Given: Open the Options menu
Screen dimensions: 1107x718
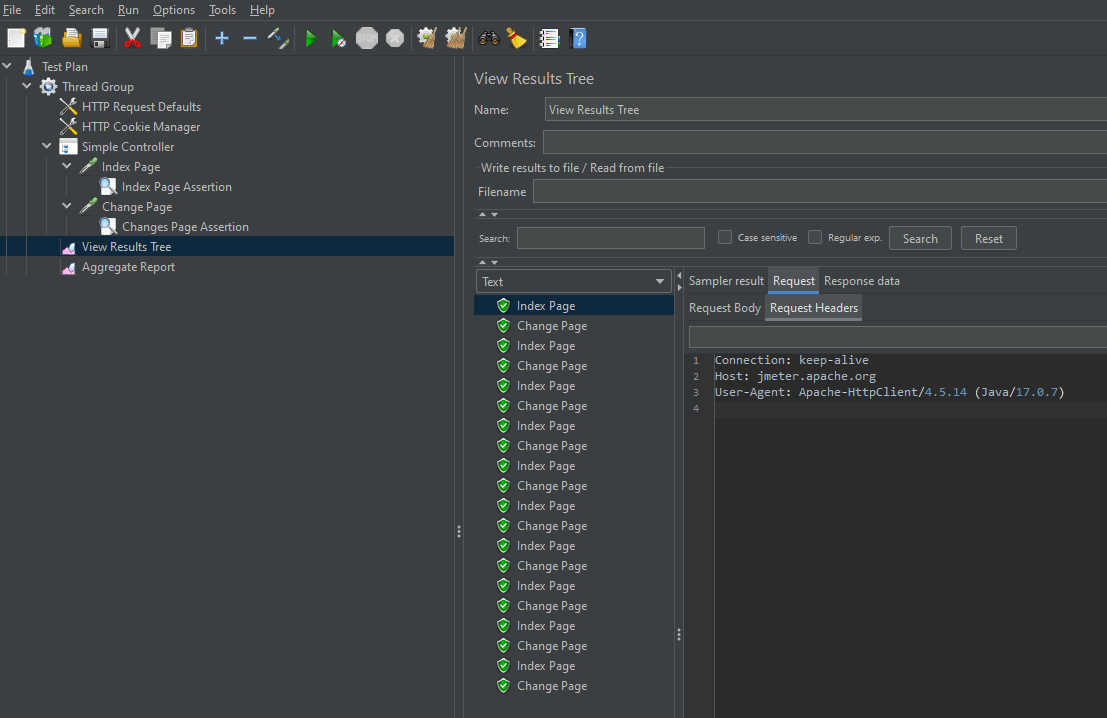Looking at the screenshot, I should pos(174,10).
